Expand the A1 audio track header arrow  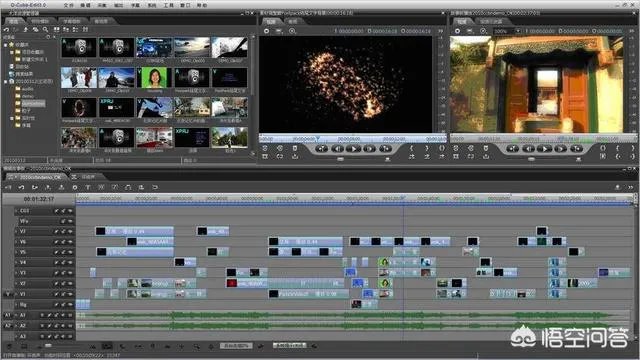(16, 315)
